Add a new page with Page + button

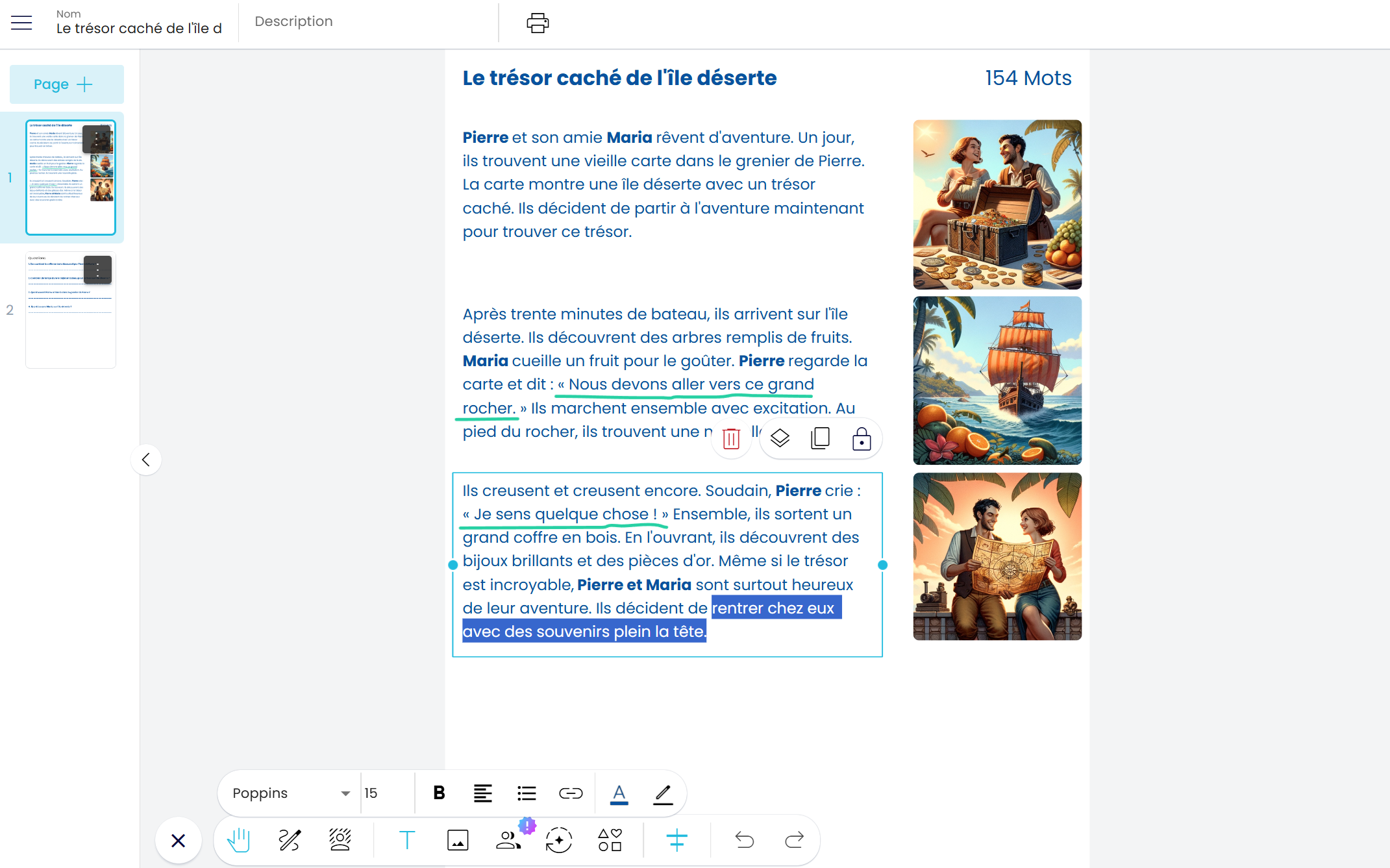66,84
